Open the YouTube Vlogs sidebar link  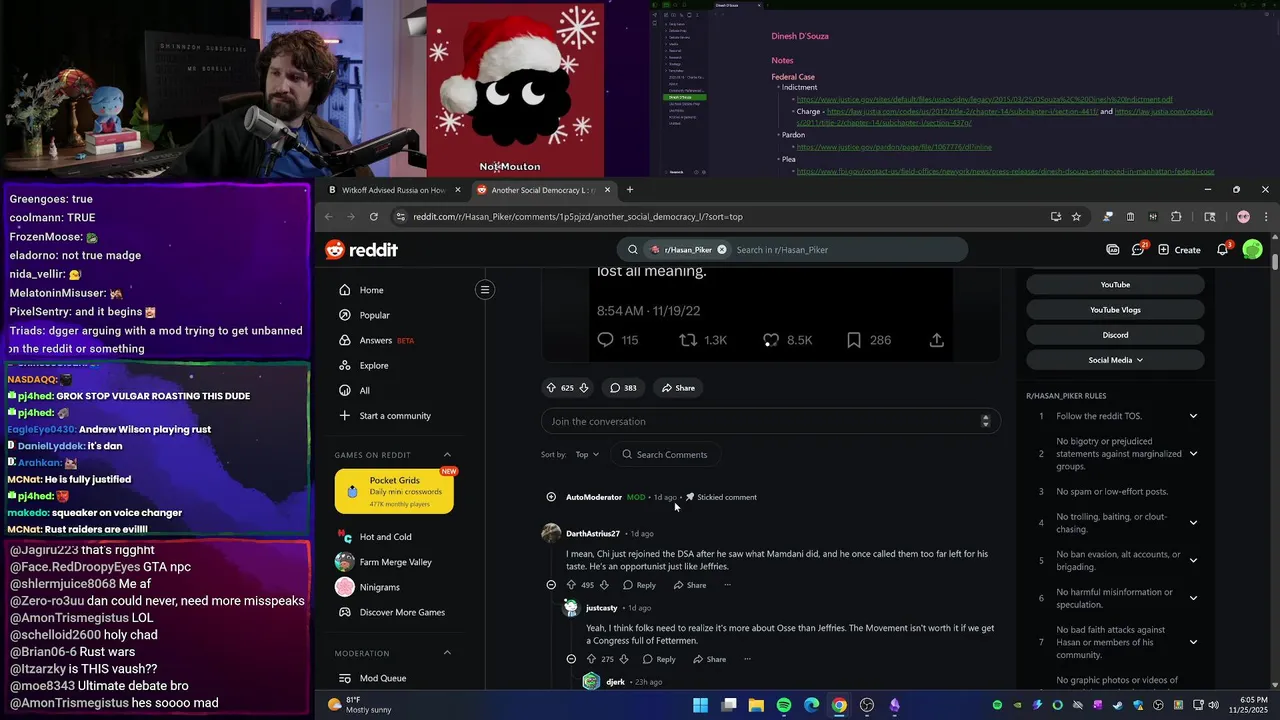coord(1115,310)
